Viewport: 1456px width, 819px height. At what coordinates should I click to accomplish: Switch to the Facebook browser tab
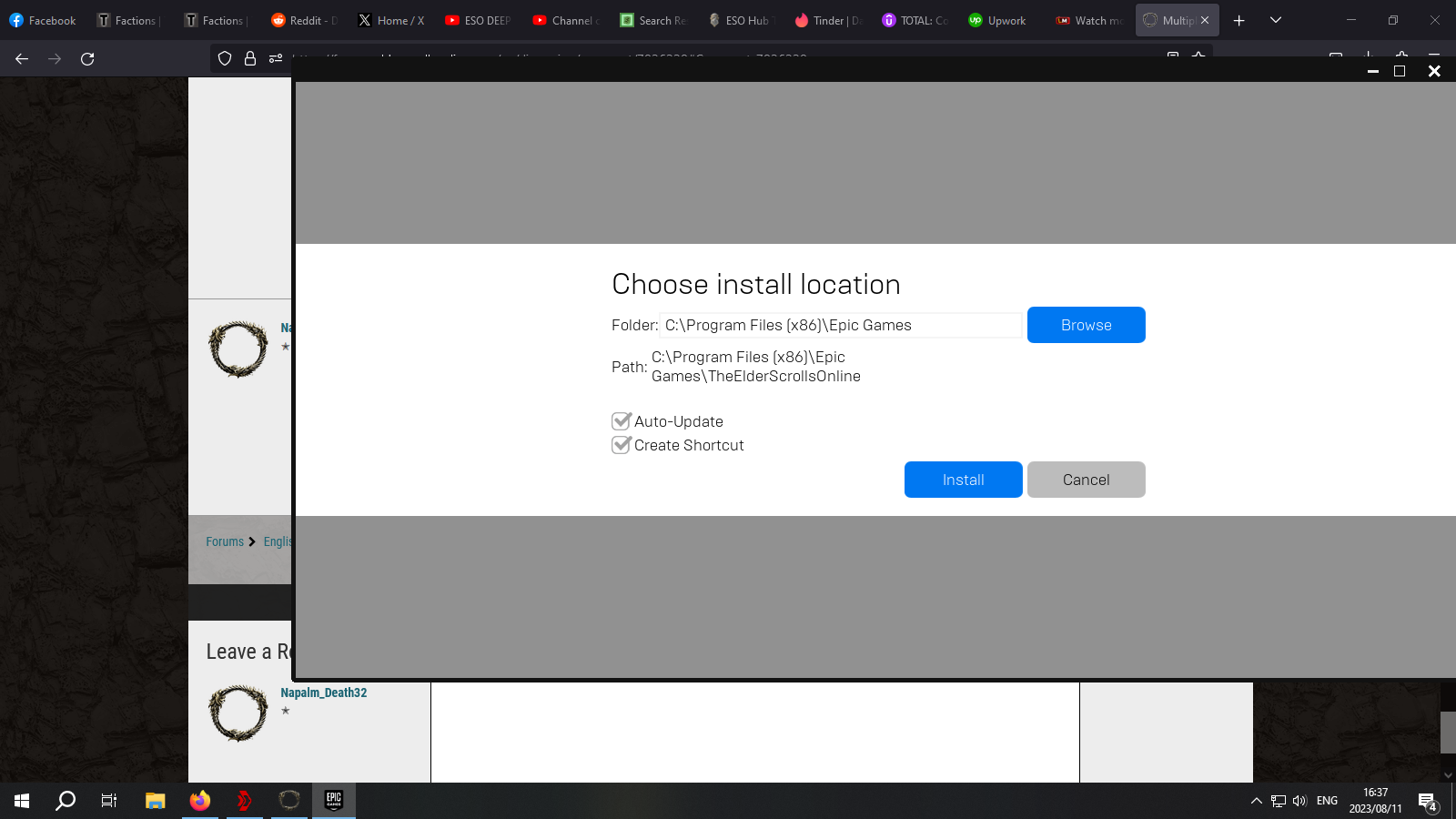coord(43,20)
